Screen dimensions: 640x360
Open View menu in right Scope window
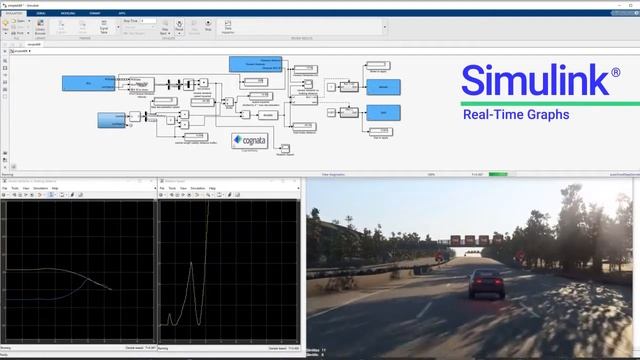[183, 188]
